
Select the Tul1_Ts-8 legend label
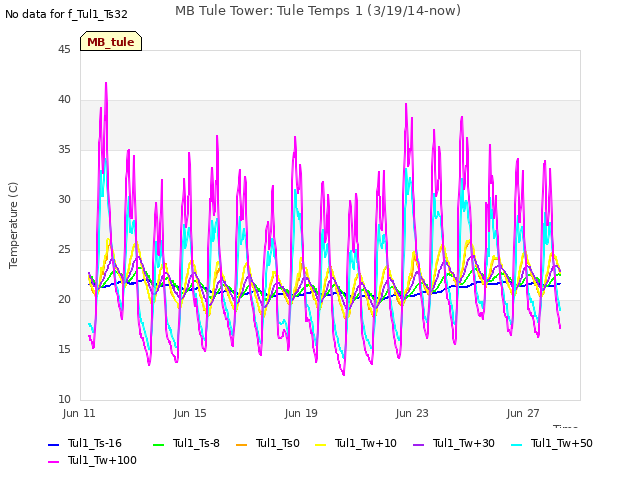pos(196,443)
